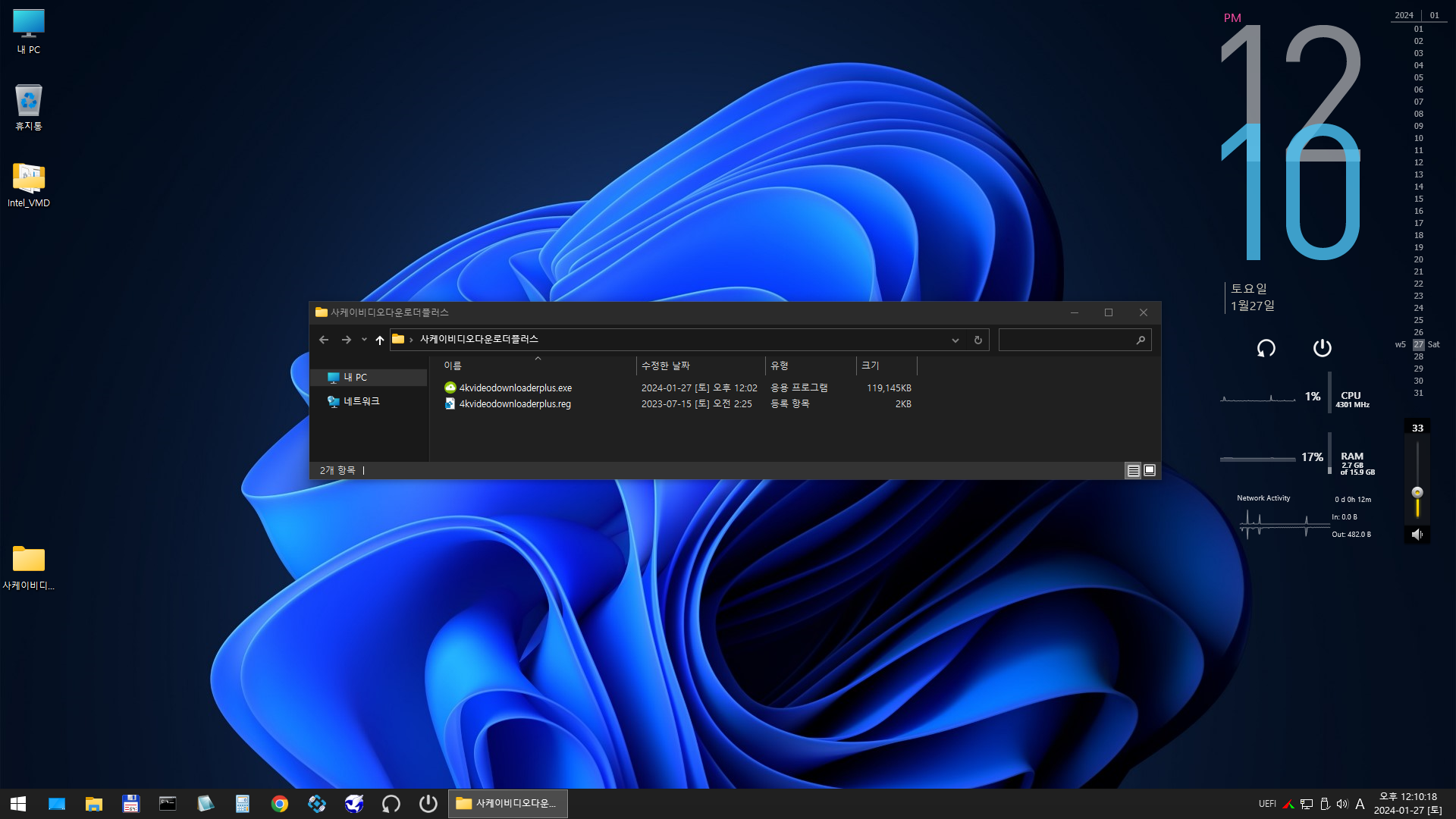The image size is (1456, 819).
Task: Launch File Explorer from taskbar
Action: point(94,804)
